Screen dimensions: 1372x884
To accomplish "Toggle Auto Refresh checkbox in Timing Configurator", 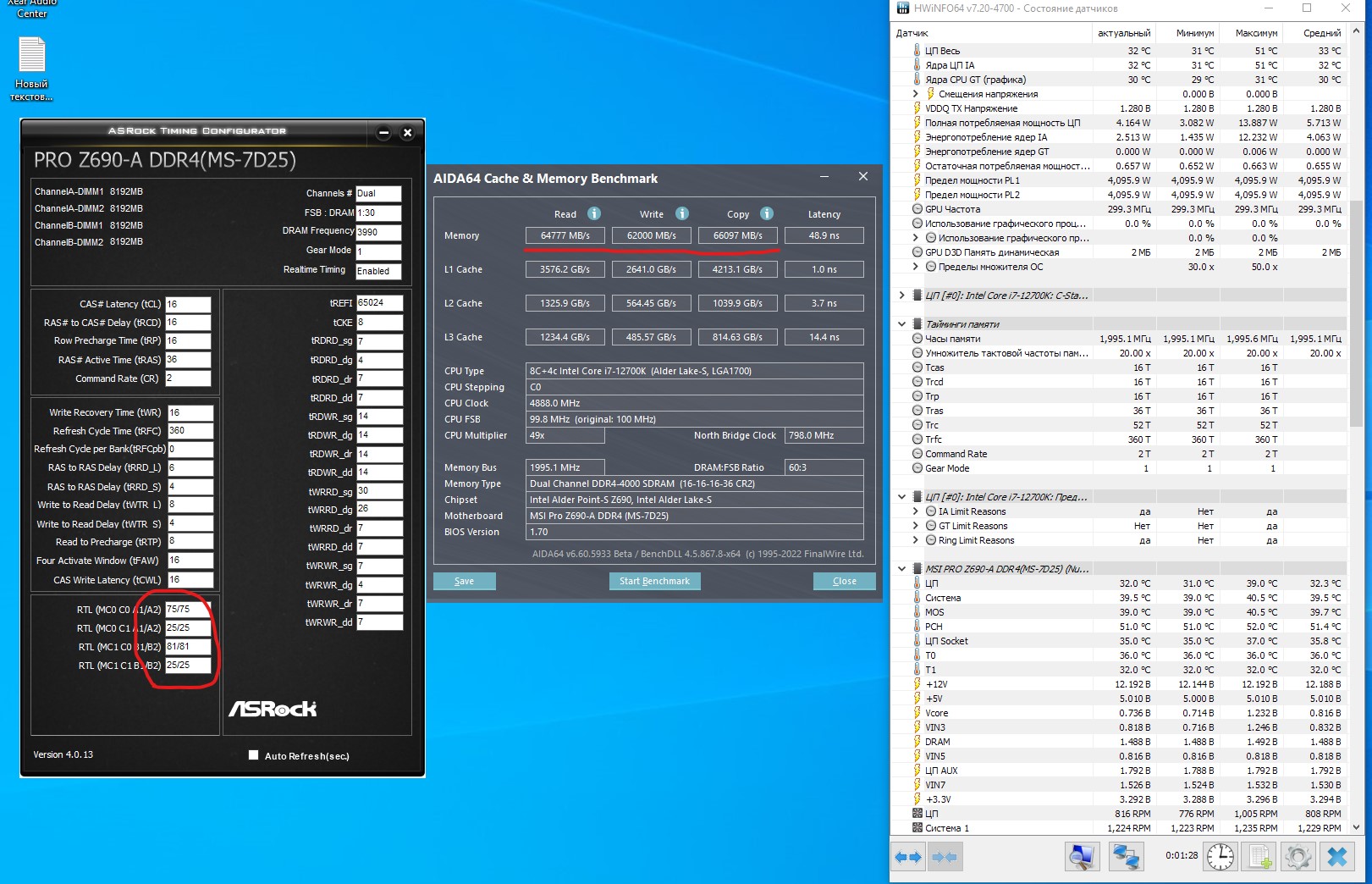I will point(253,755).
